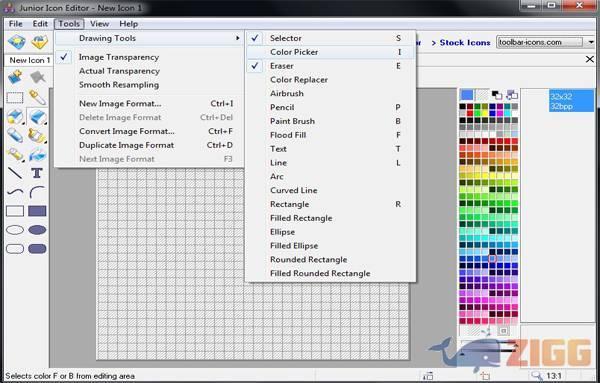Click the blue foreground color swatch
Viewport: 600px width, 383px height.
(x=467, y=95)
